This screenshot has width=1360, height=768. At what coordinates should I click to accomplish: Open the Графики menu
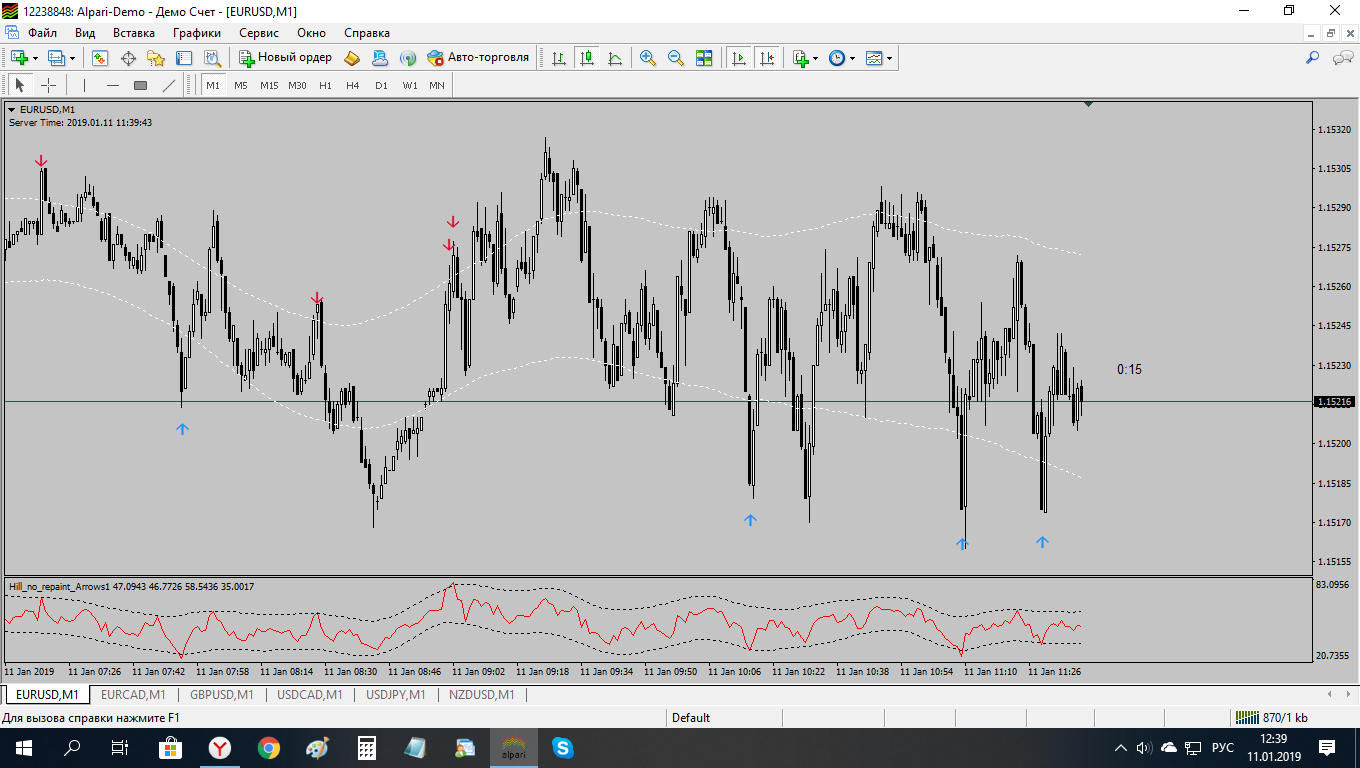(196, 32)
